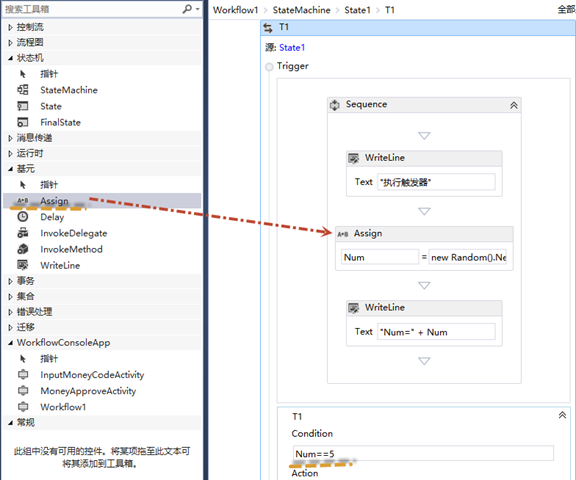Screen dimensions: 576x480
Task: Select T1 in the breadcrumb
Action: [390, 10]
